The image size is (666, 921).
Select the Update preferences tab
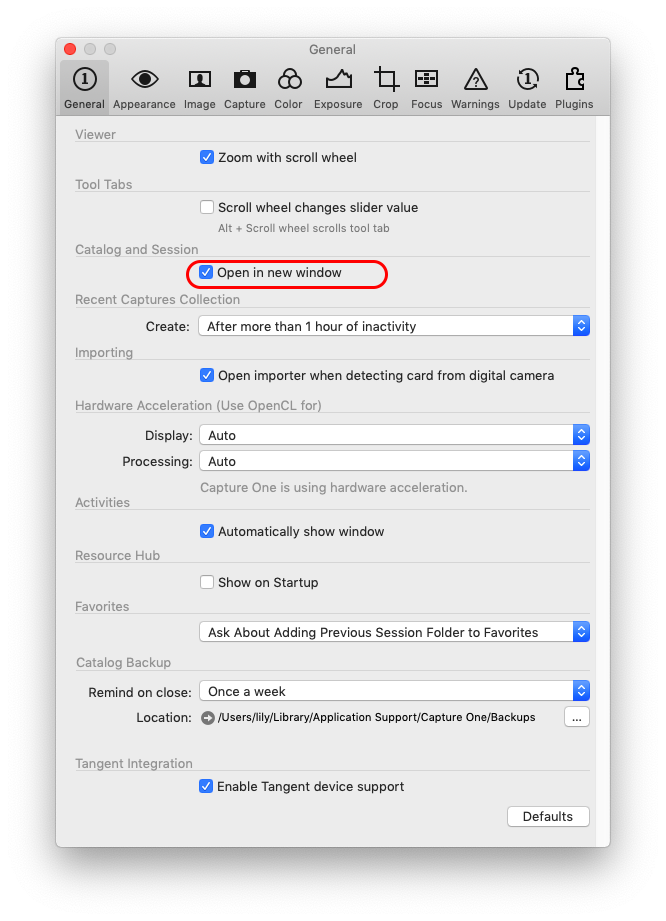click(527, 88)
